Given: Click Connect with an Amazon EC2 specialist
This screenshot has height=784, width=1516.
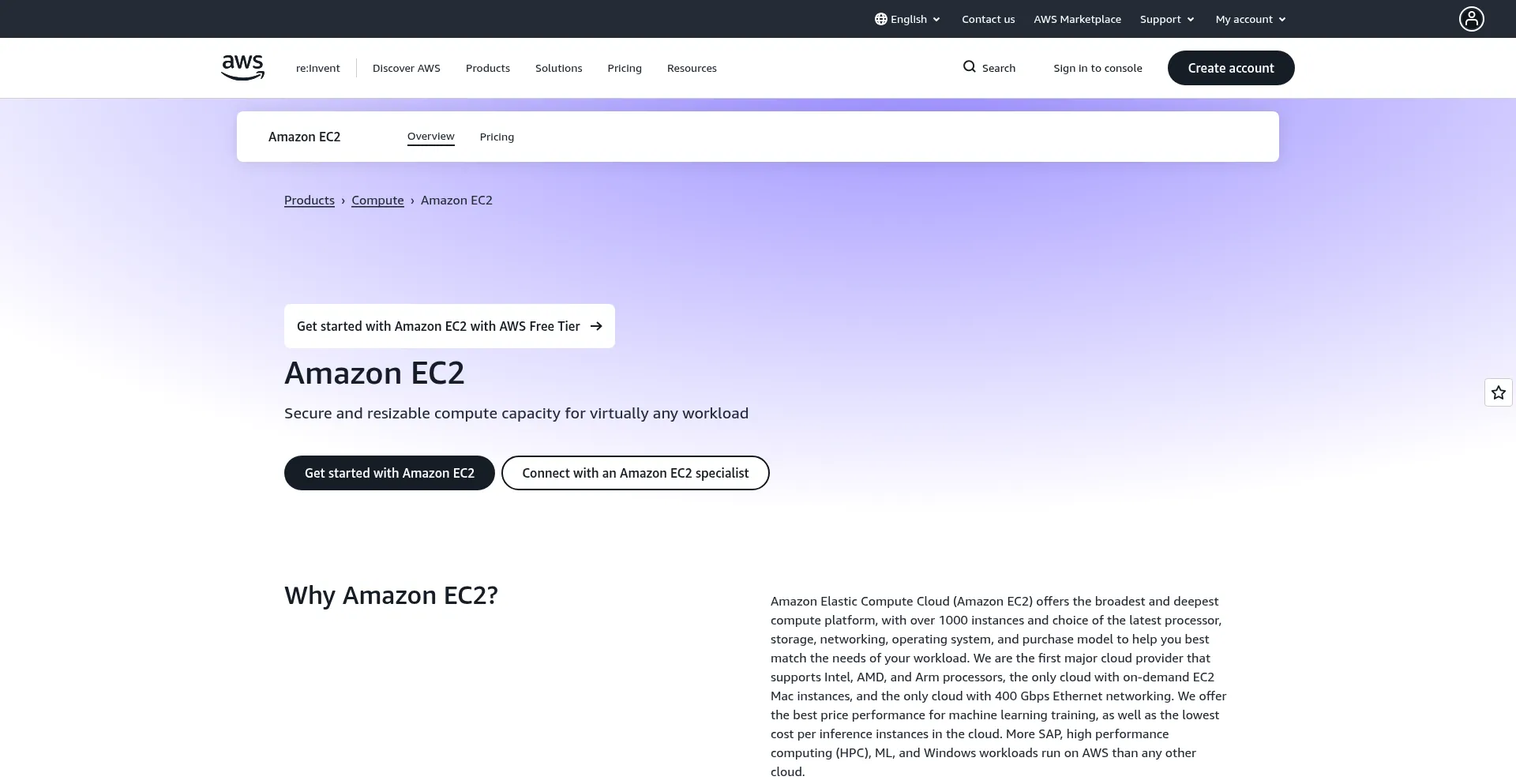Looking at the screenshot, I should click(x=635, y=472).
